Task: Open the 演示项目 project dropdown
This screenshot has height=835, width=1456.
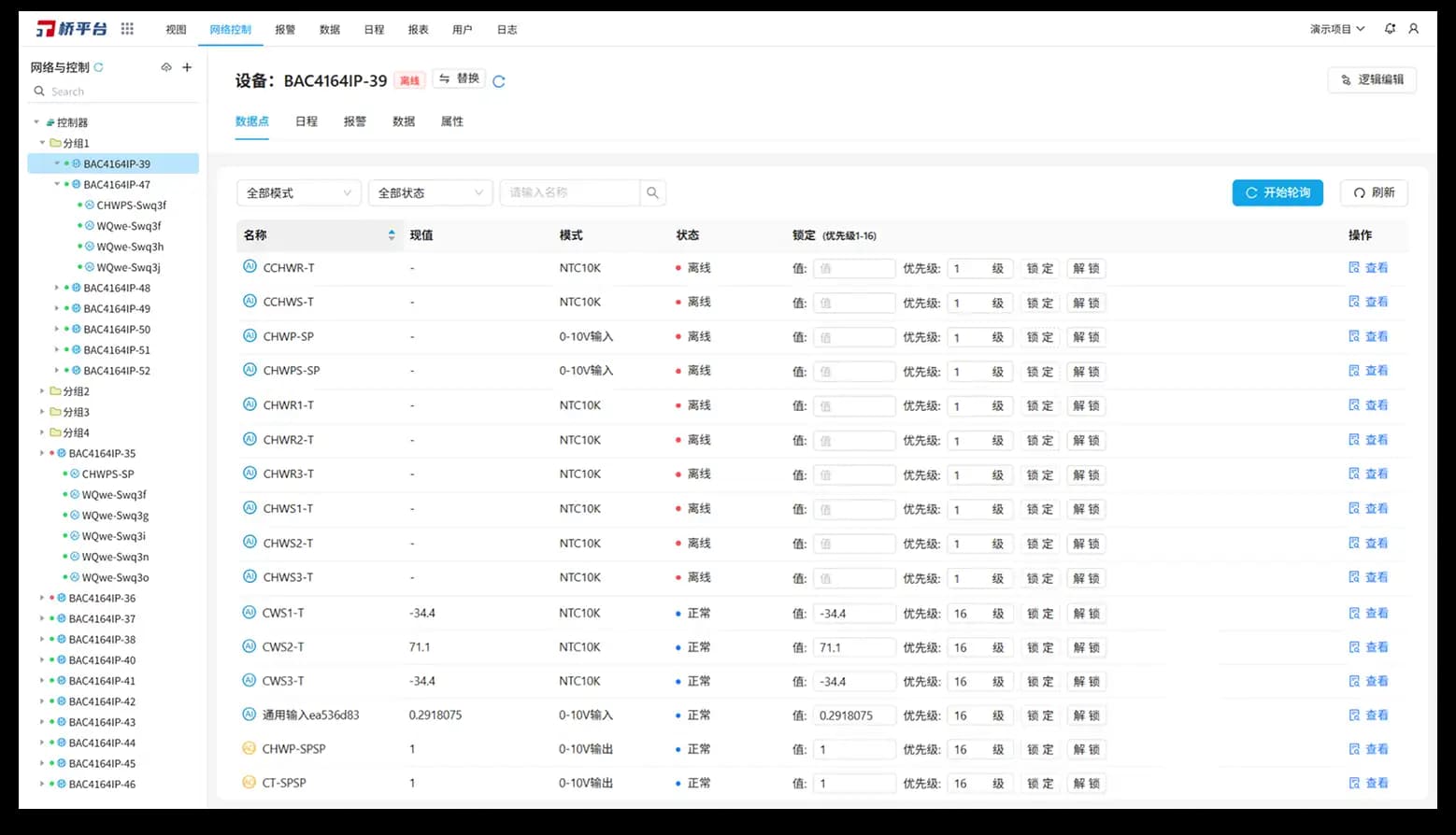Action: (1336, 29)
